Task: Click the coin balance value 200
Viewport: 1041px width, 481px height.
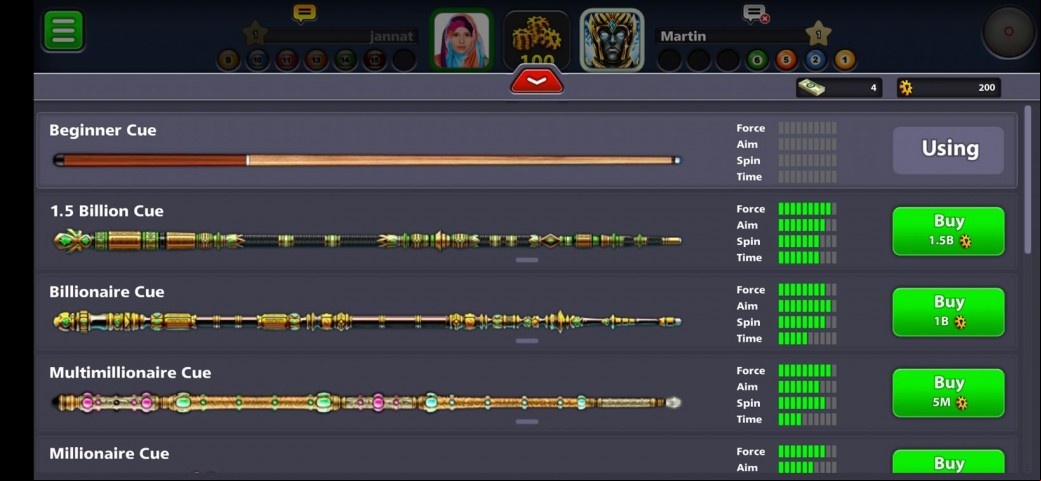Action: click(987, 88)
